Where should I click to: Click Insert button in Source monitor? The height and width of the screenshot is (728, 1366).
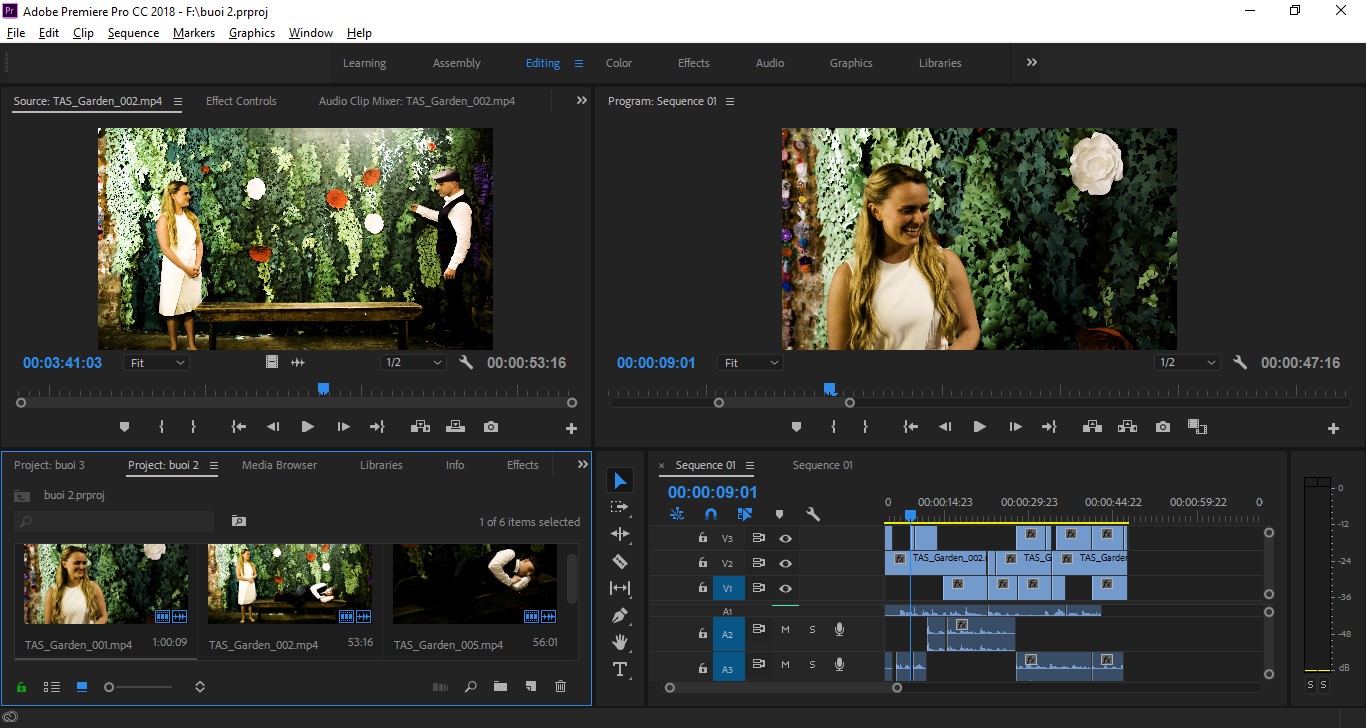tap(421, 427)
